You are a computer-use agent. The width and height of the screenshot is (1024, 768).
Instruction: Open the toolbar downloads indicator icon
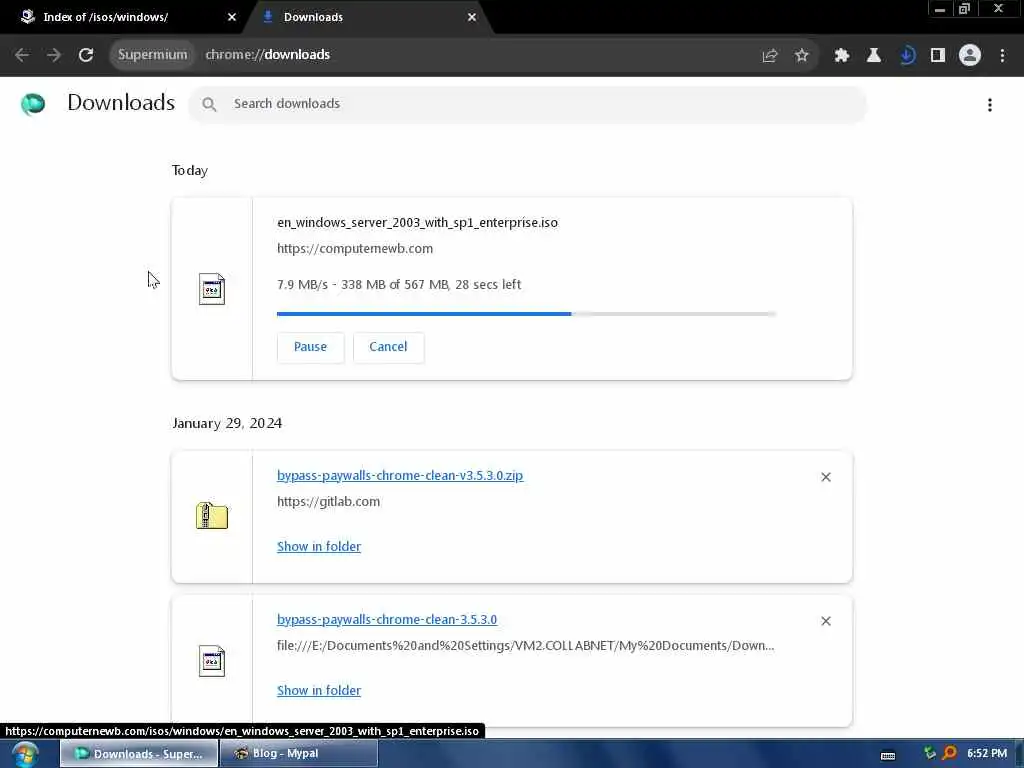(906, 56)
